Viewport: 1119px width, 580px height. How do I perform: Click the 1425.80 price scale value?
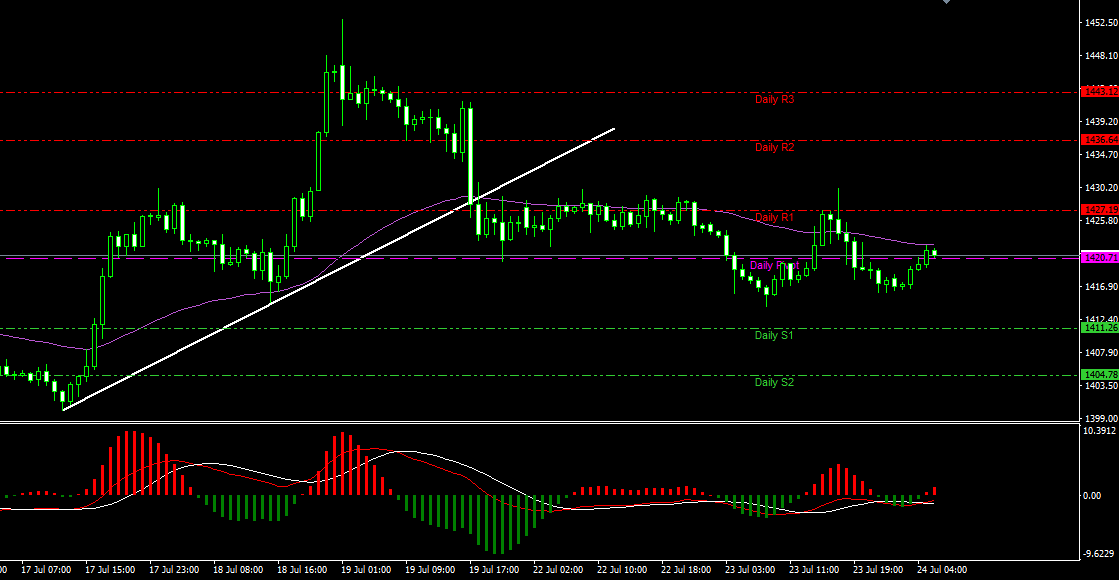point(1101,221)
